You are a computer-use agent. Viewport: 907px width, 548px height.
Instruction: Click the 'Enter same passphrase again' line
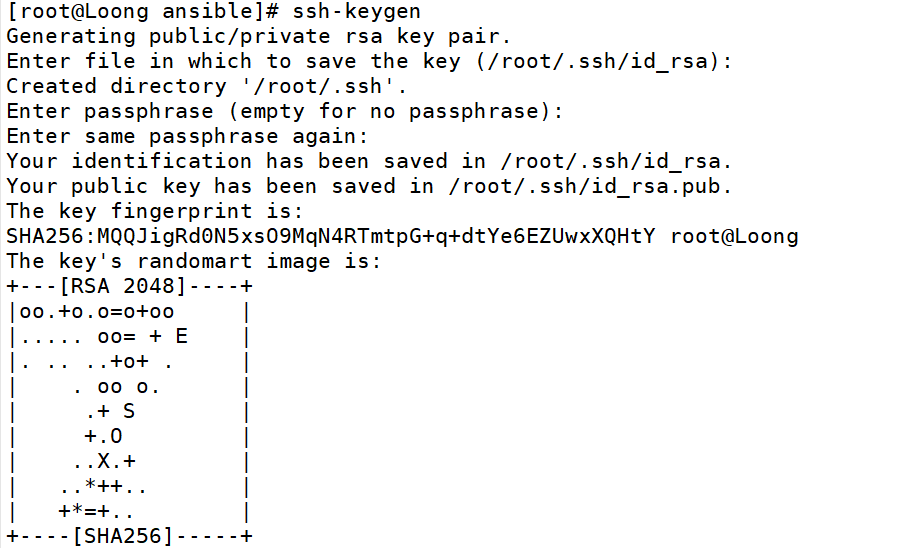coord(188,136)
